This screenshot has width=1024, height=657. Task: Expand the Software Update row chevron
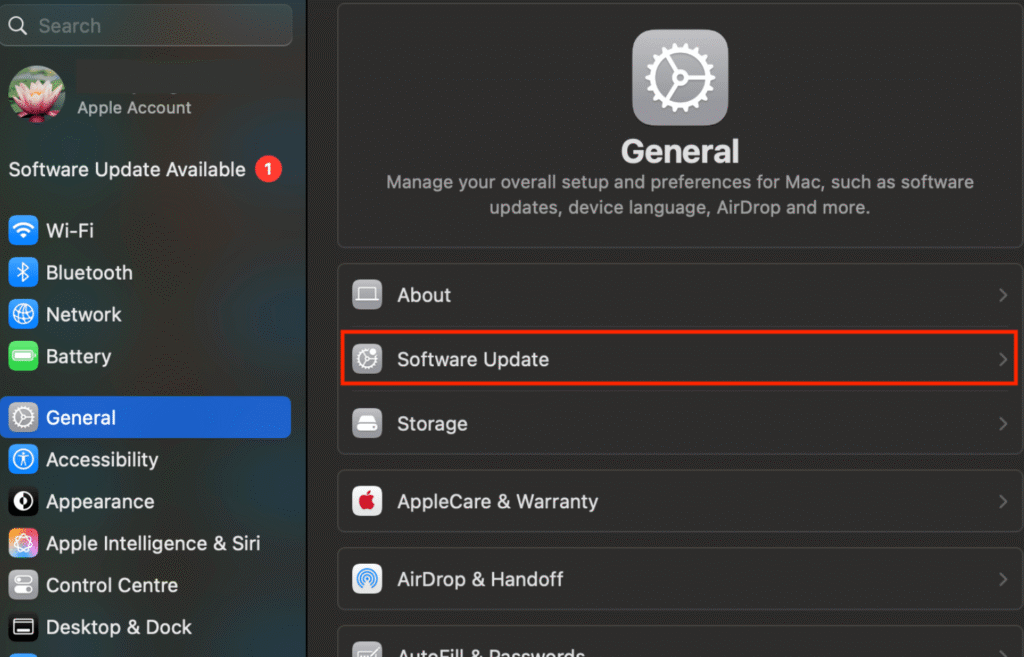pyautogui.click(x=1002, y=359)
